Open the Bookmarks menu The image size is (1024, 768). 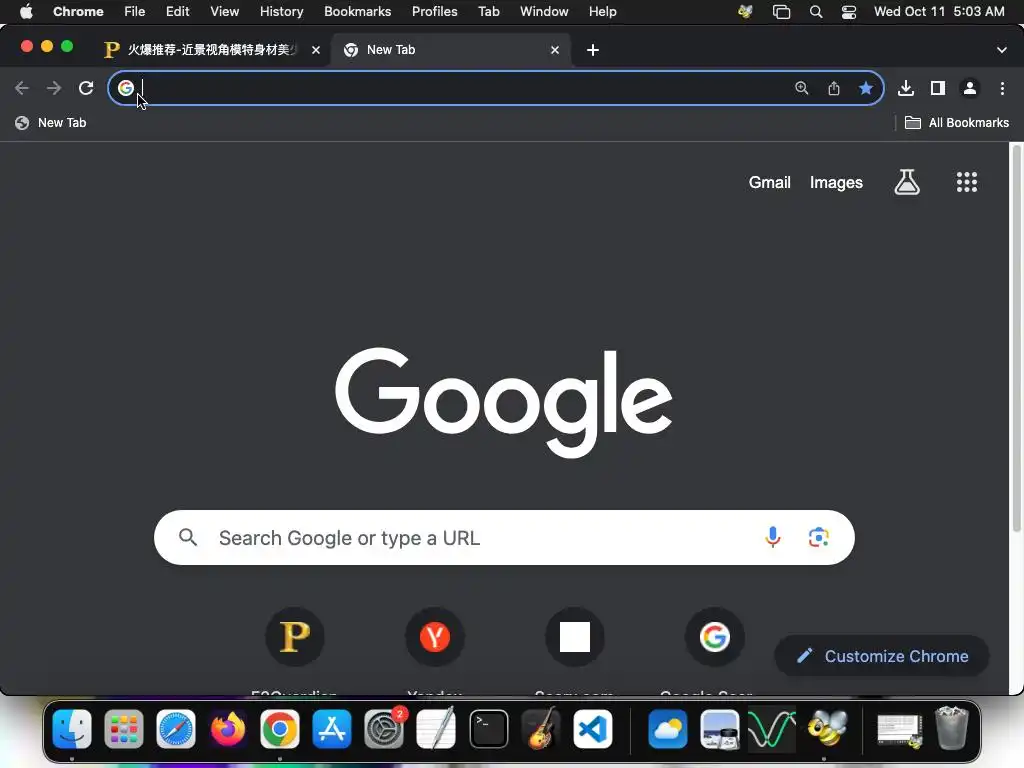[x=357, y=12]
